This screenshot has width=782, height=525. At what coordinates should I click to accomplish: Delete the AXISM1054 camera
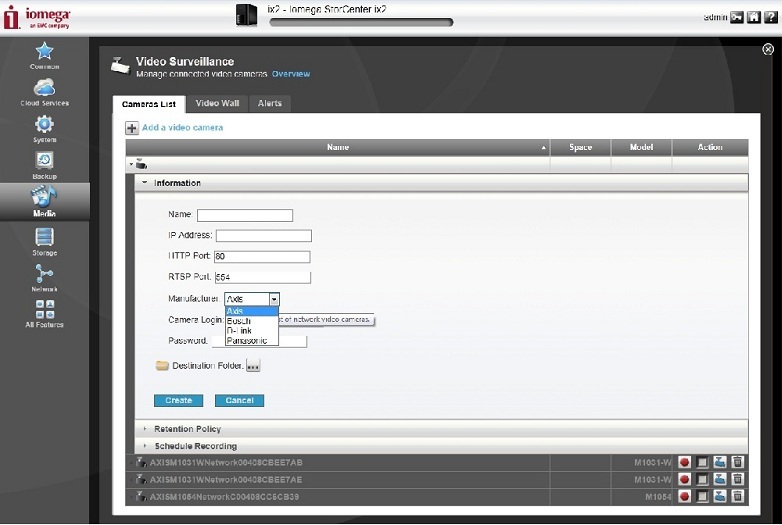click(x=737, y=496)
